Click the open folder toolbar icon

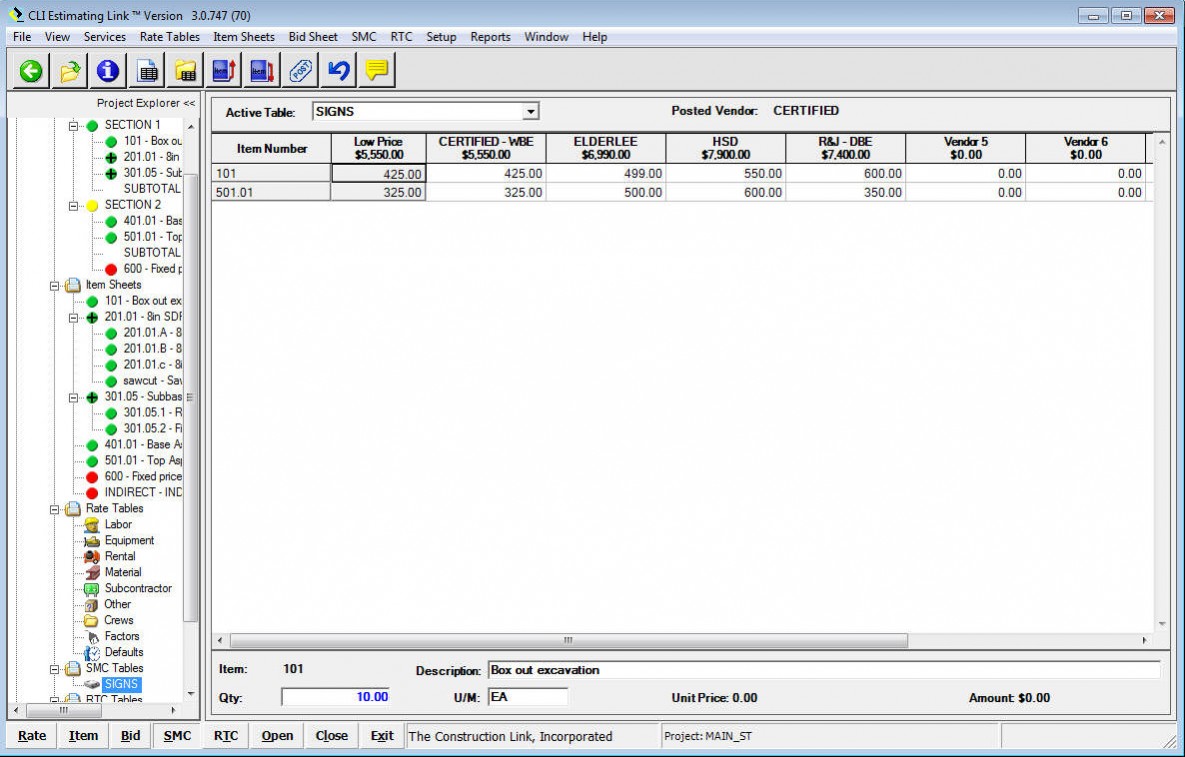(70, 71)
